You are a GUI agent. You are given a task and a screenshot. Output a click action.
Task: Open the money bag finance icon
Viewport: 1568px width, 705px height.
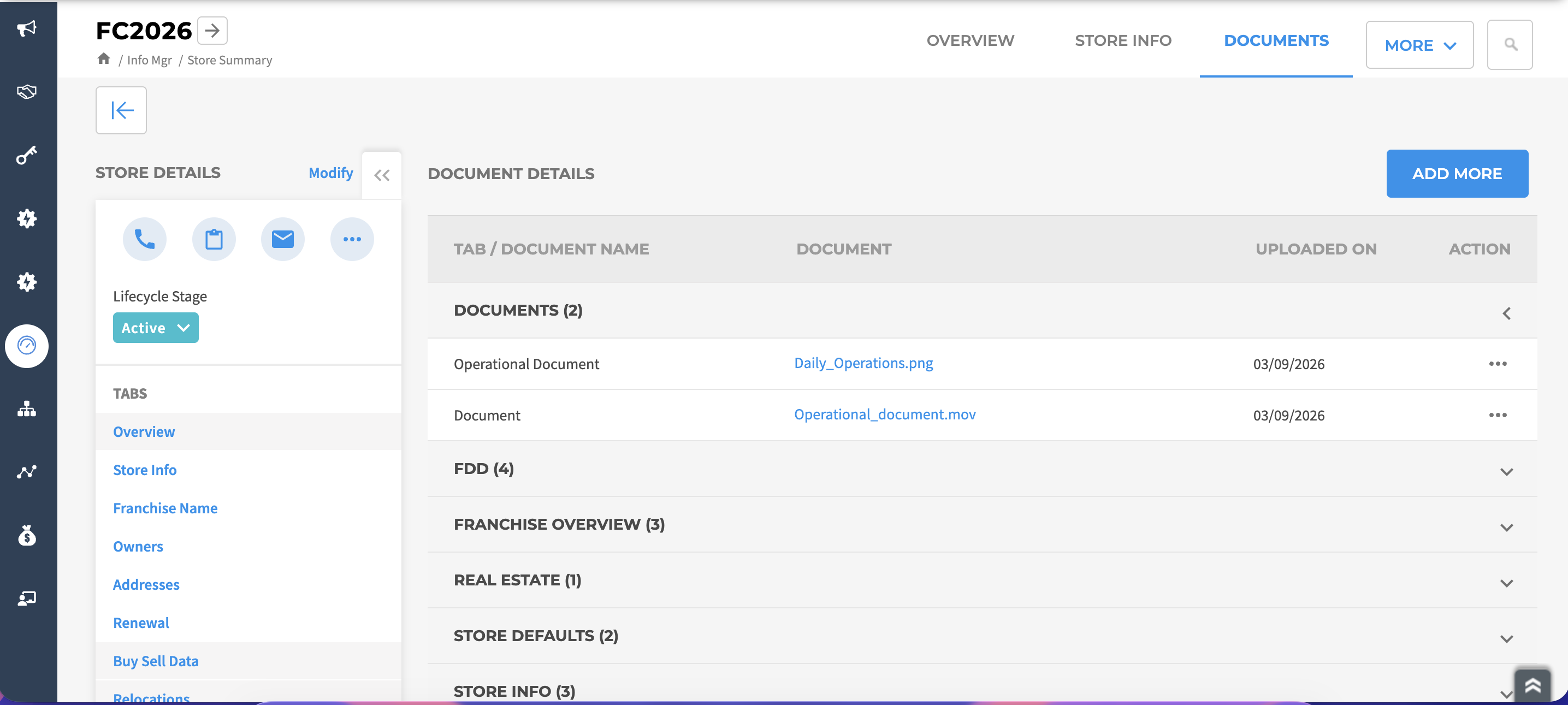[27, 535]
